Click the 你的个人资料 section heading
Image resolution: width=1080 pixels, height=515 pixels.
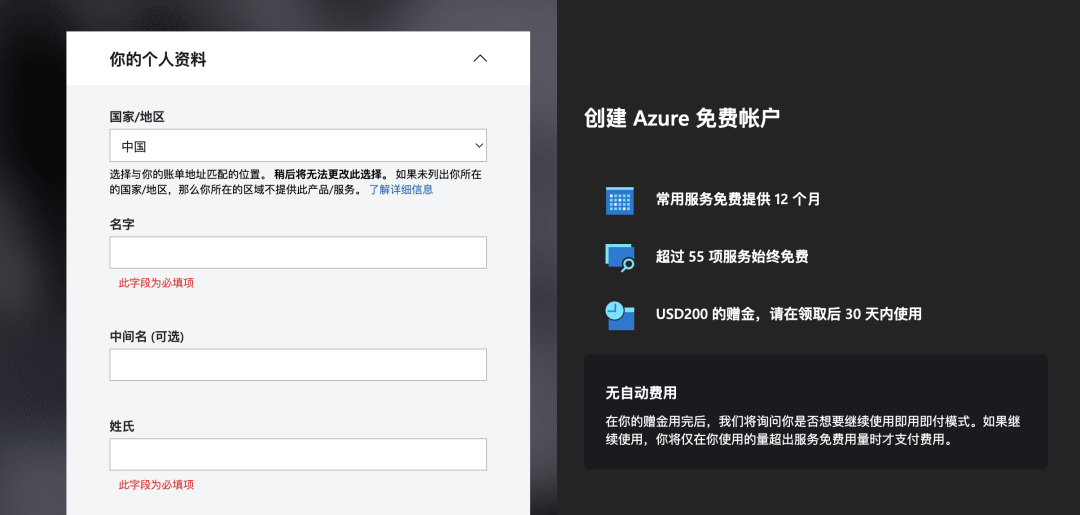coord(158,60)
